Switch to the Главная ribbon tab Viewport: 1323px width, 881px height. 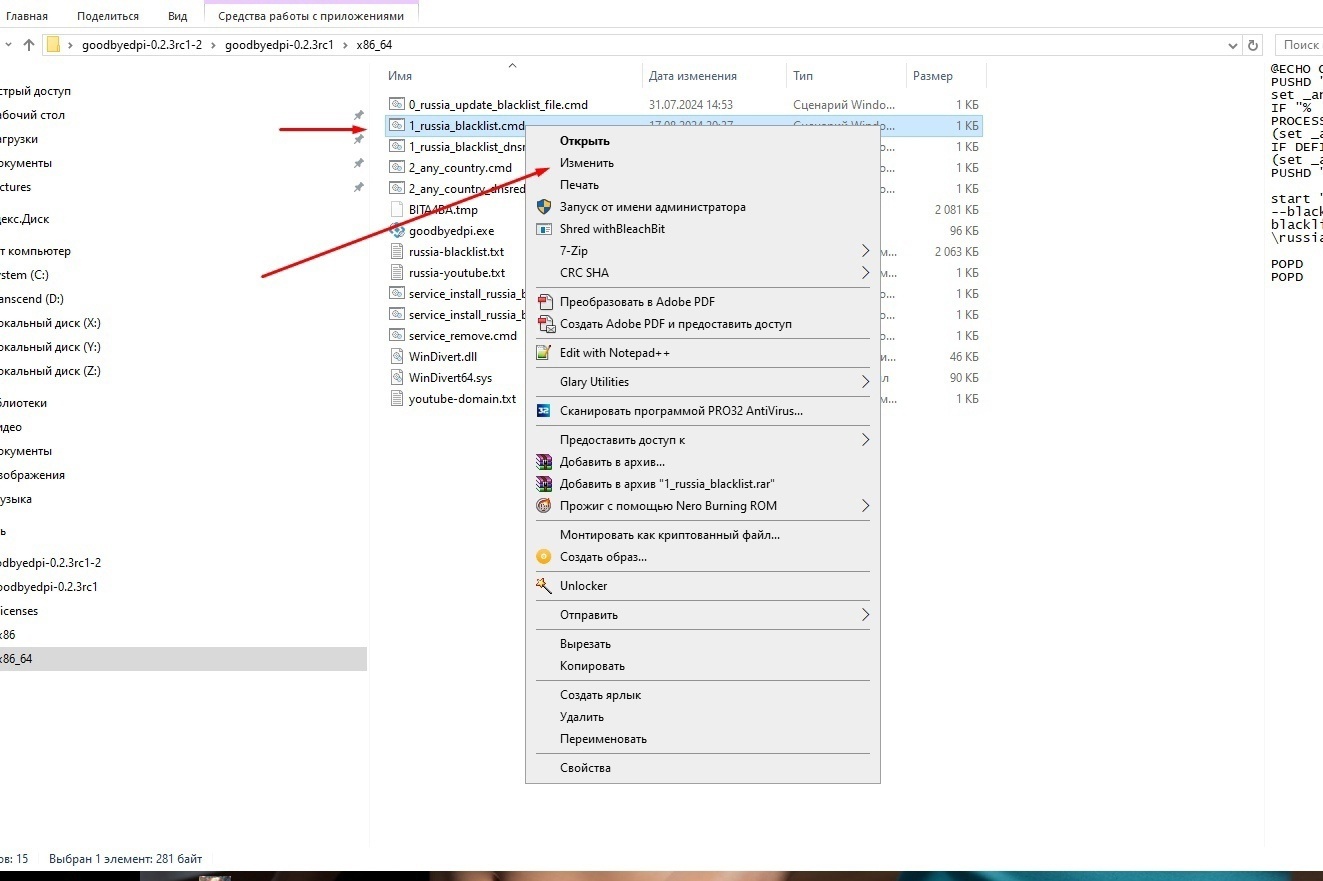[x=27, y=16]
